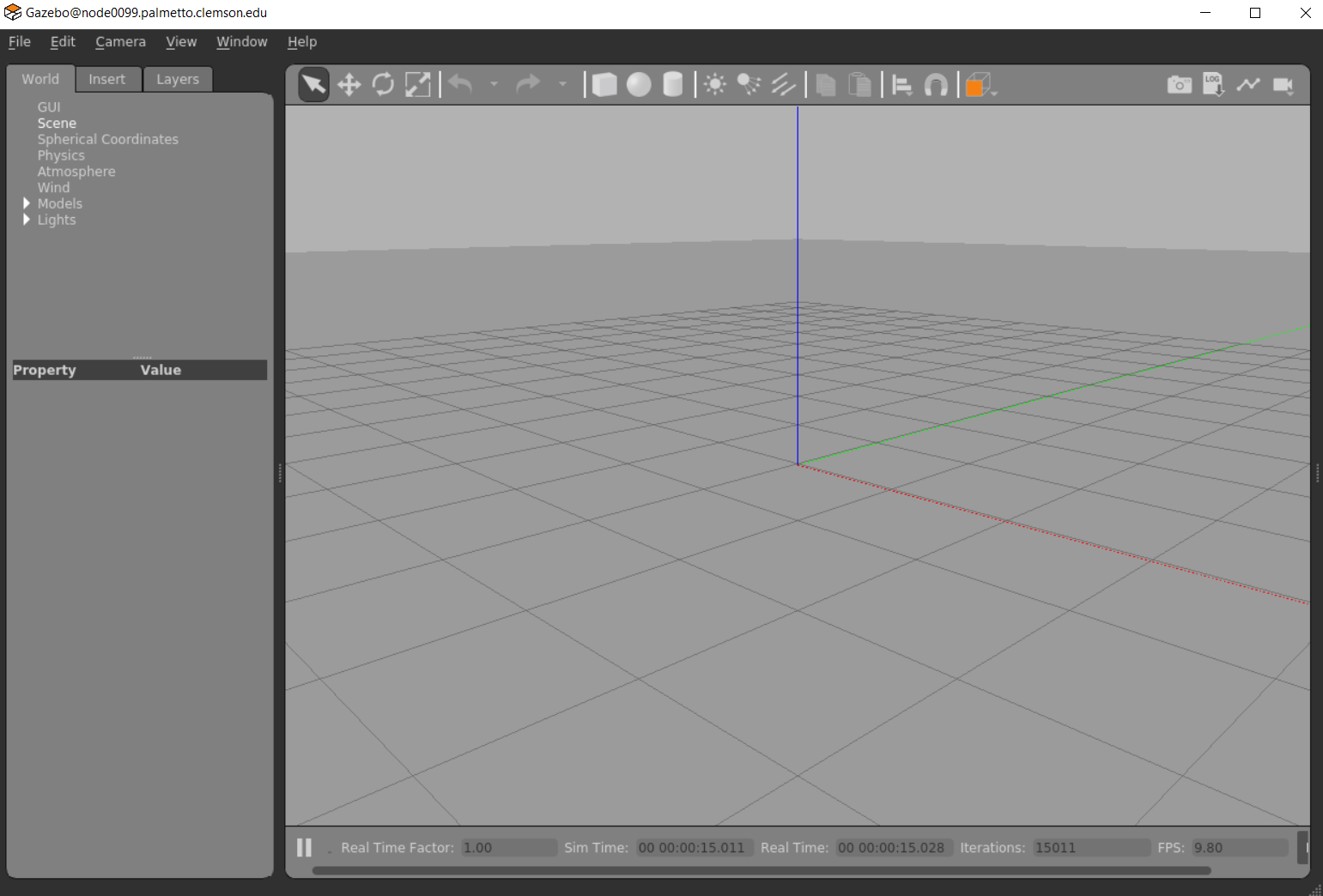The width and height of the screenshot is (1323, 896).
Task: Minimize the Gazebo window
Action: click(x=1205, y=13)
